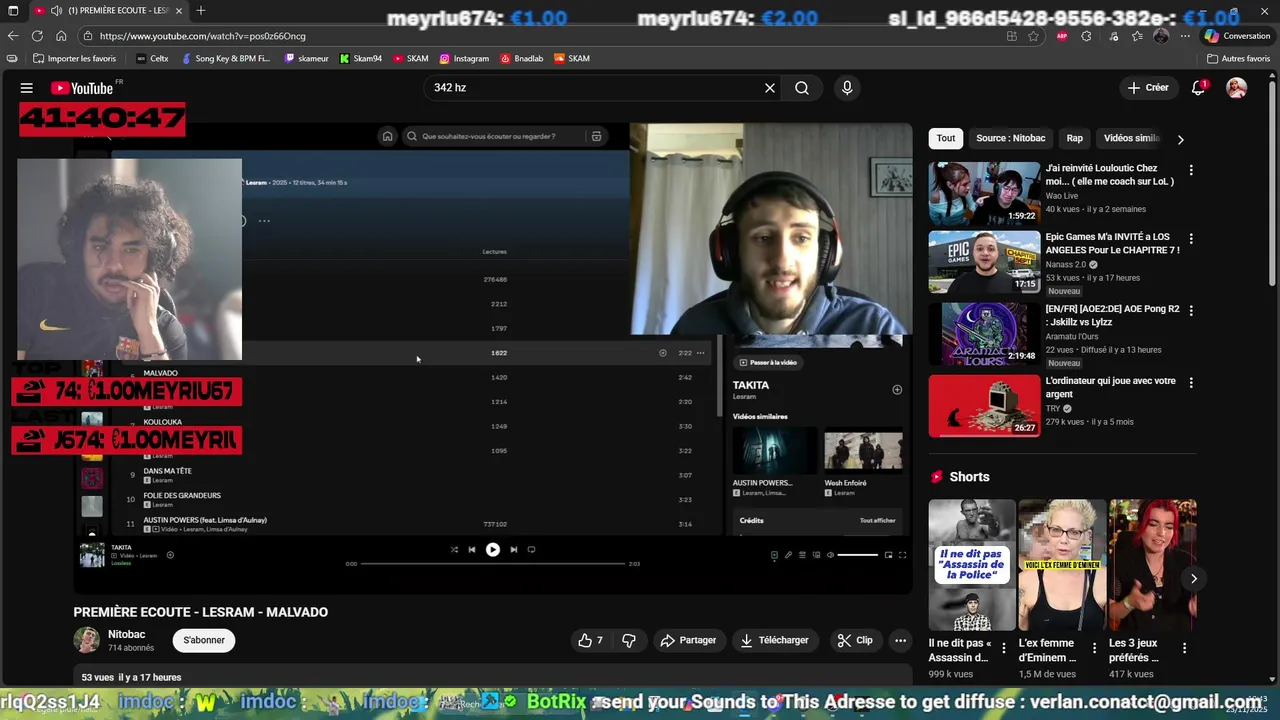Open options for 'L'ordinateur qui joue' video
Image resolution: width=1280 pixels, height=720 pixels.
coord(1190,382)
